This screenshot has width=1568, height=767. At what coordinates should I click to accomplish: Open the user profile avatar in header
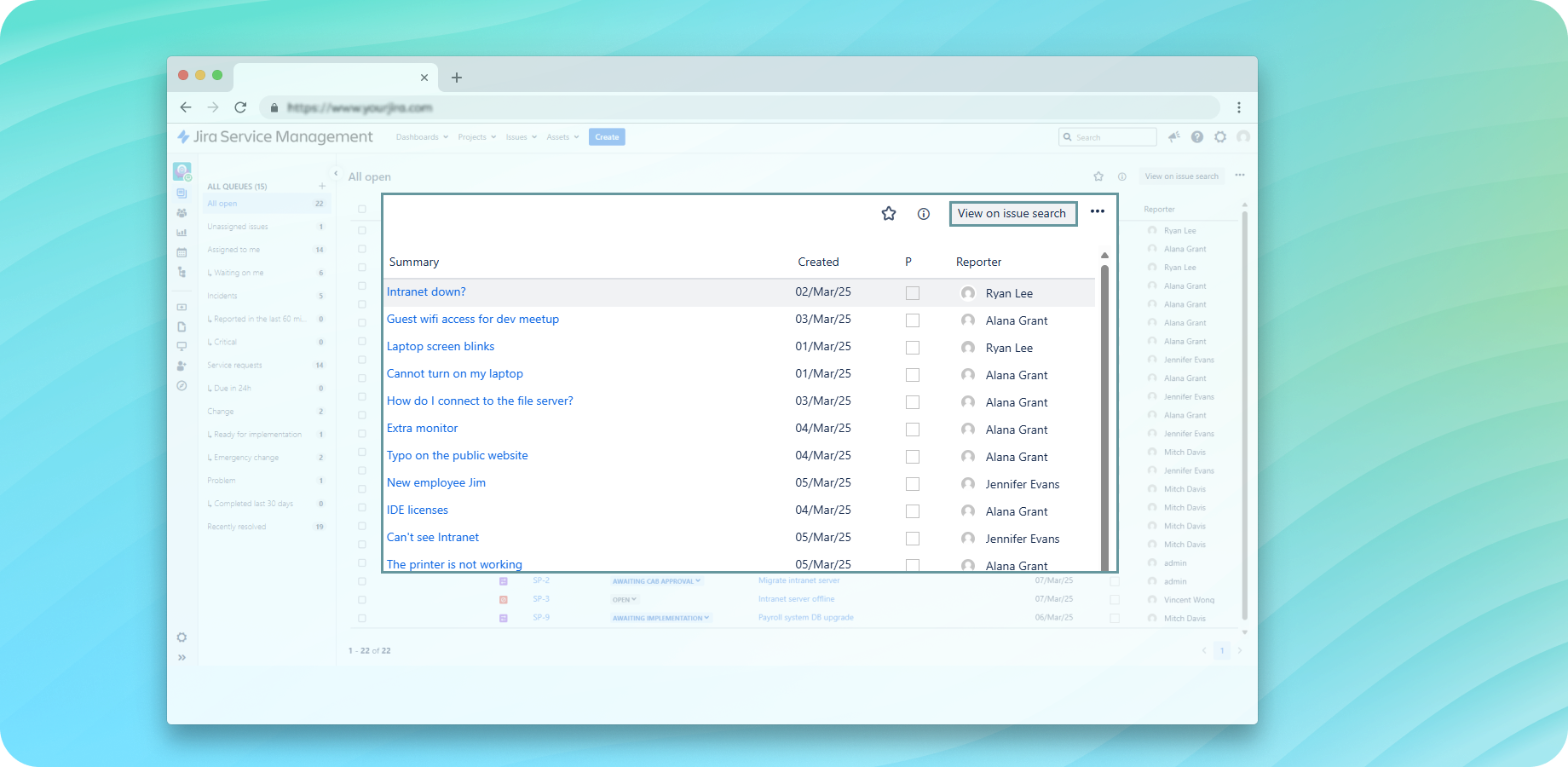(1243, 136)
